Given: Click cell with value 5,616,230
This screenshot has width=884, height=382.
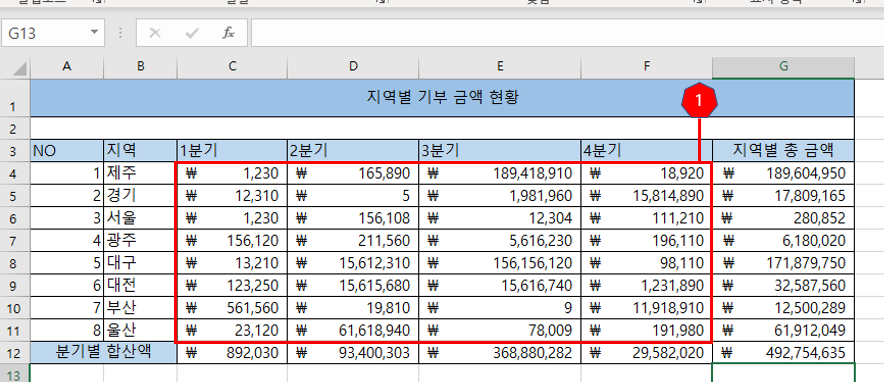Looking at the screenshot, I should tap(500, 241).
